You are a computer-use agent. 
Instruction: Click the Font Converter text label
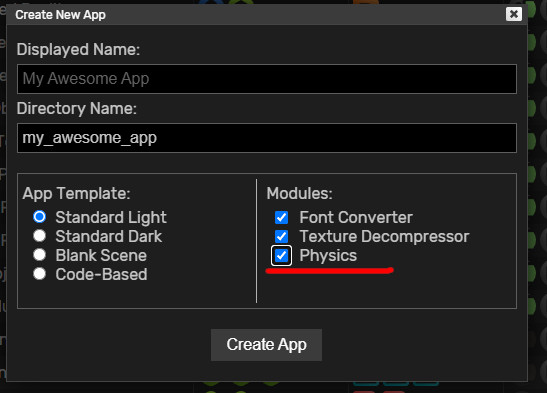pos(356,217)
